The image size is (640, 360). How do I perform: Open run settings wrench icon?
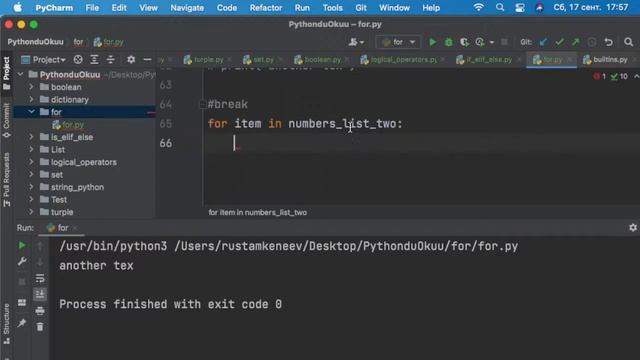(22, 261)
